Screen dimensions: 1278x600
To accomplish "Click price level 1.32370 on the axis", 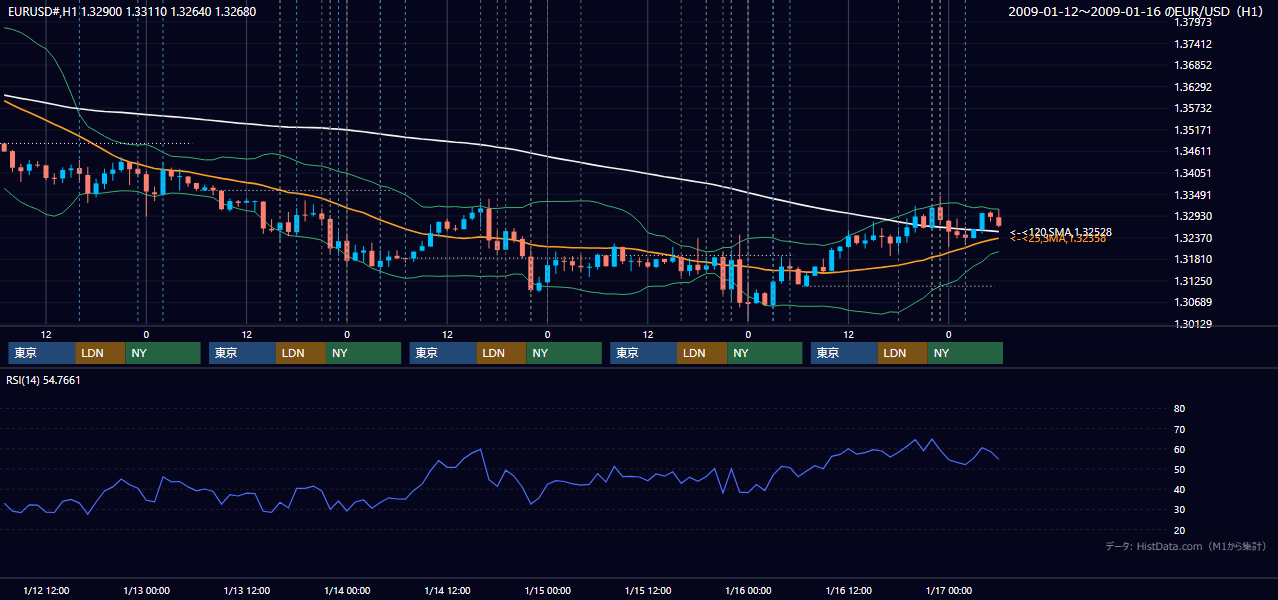I will (1193, 238).
